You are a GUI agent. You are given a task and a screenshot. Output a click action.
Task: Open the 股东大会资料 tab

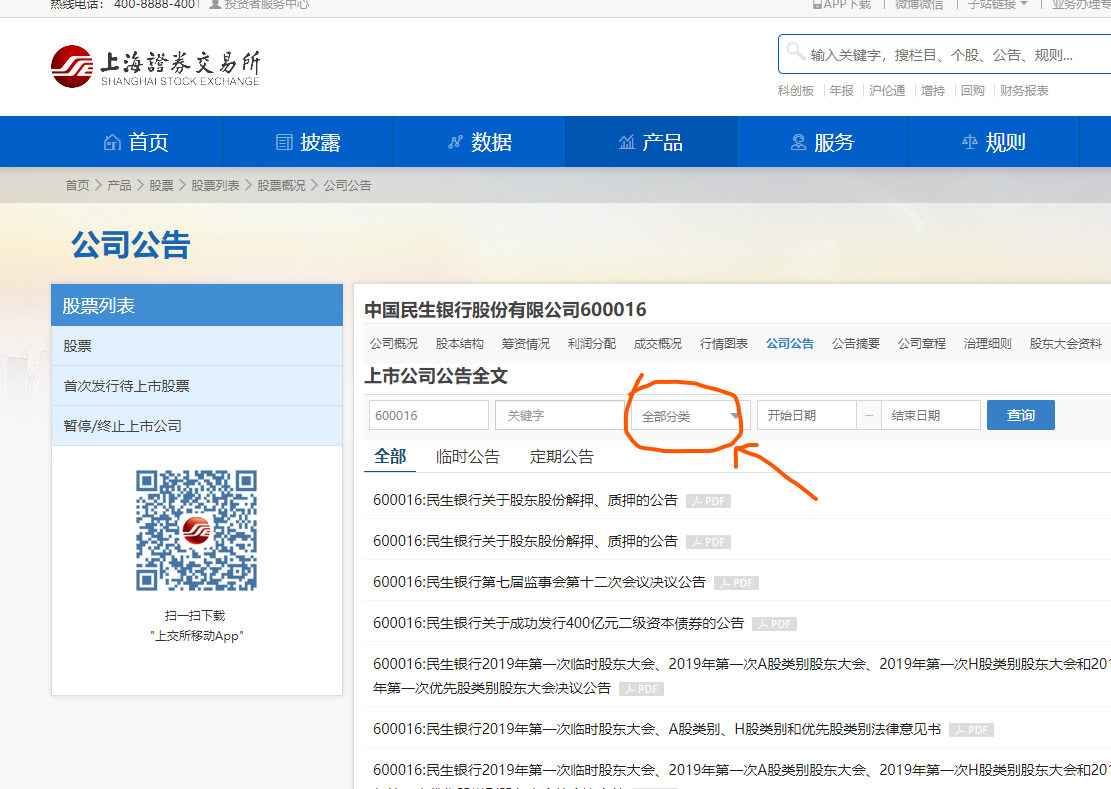tap(1066, 344)
